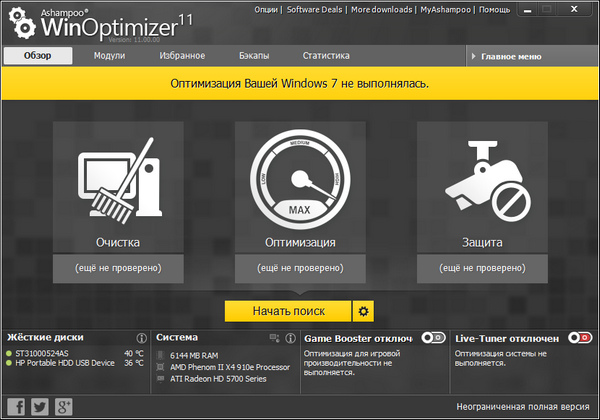Open the Google+ icon in footer
600x420 pixels.
click(63, 406)
